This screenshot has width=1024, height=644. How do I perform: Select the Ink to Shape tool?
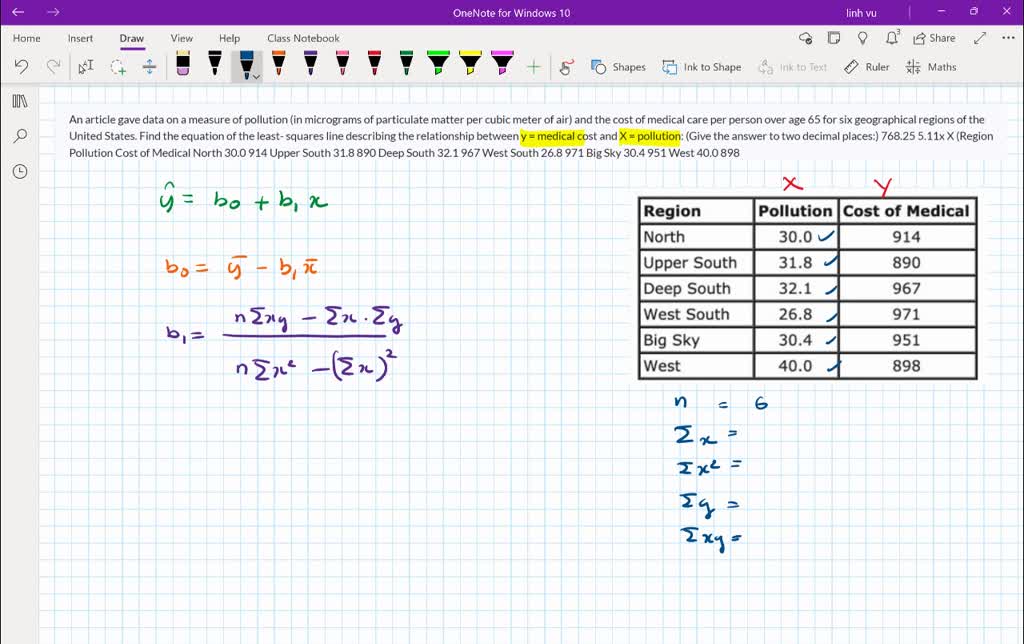(701, 67)
